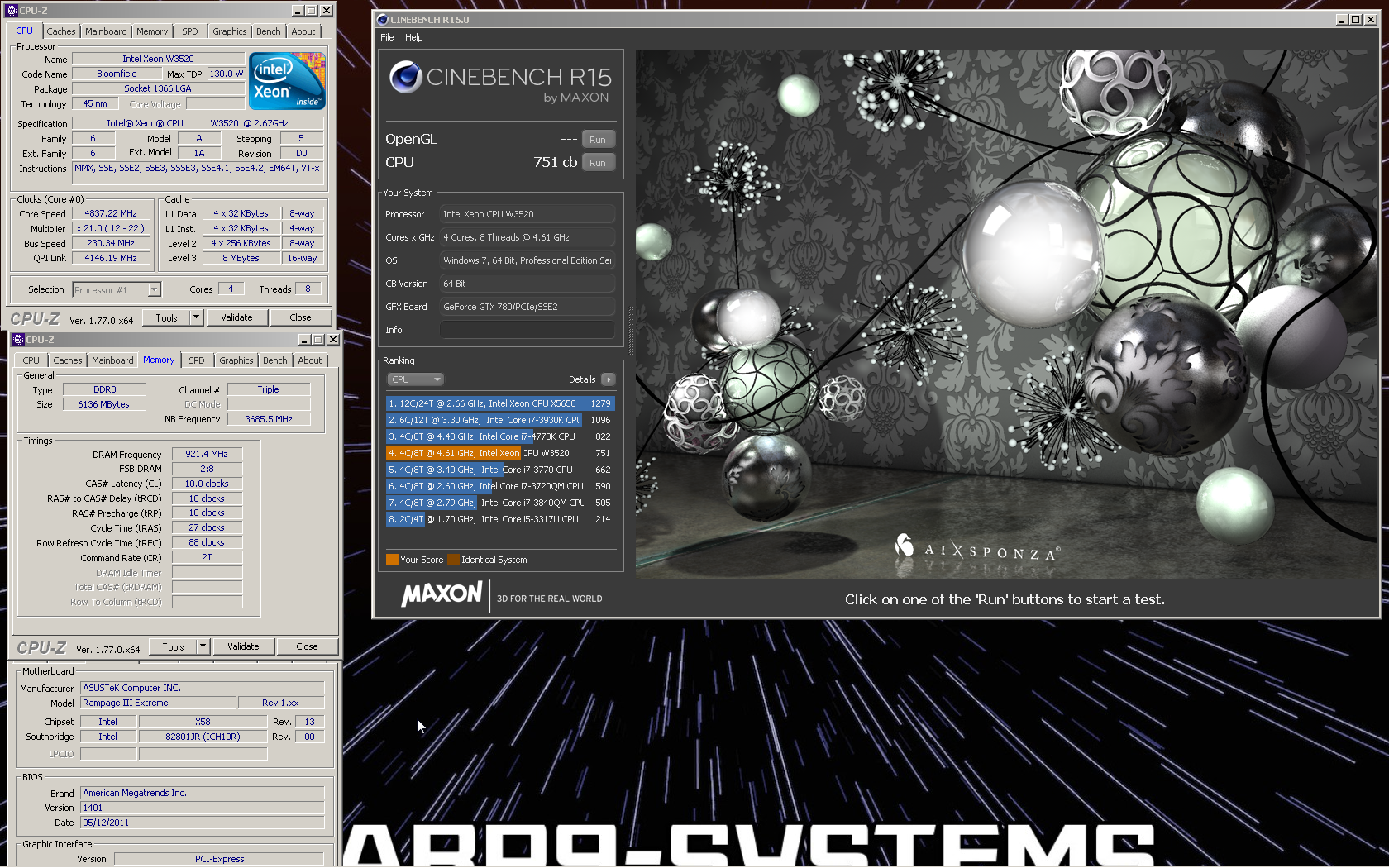This screenshot has width=1389, height=868.
Task: Select ranking row Core i7-3840QM 505
Action: tap(500, 503)
